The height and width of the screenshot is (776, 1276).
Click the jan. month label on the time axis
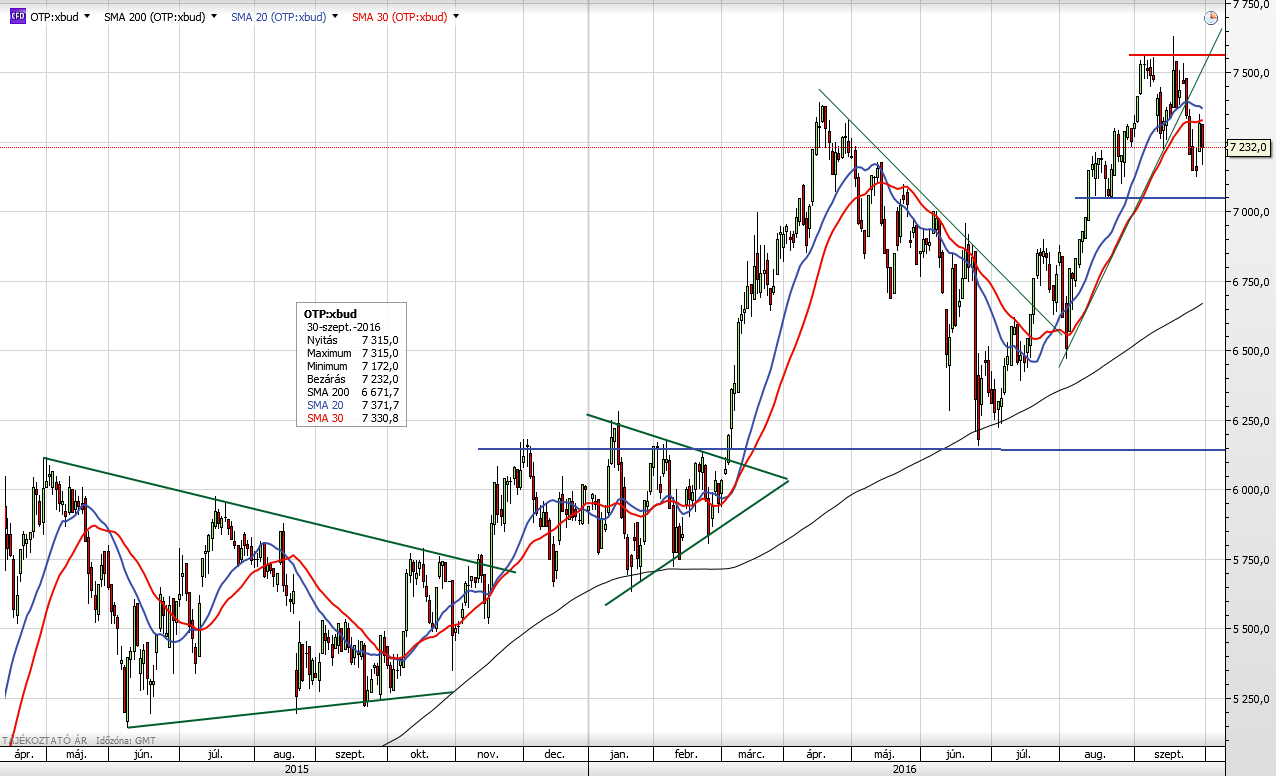pos(620,753)
